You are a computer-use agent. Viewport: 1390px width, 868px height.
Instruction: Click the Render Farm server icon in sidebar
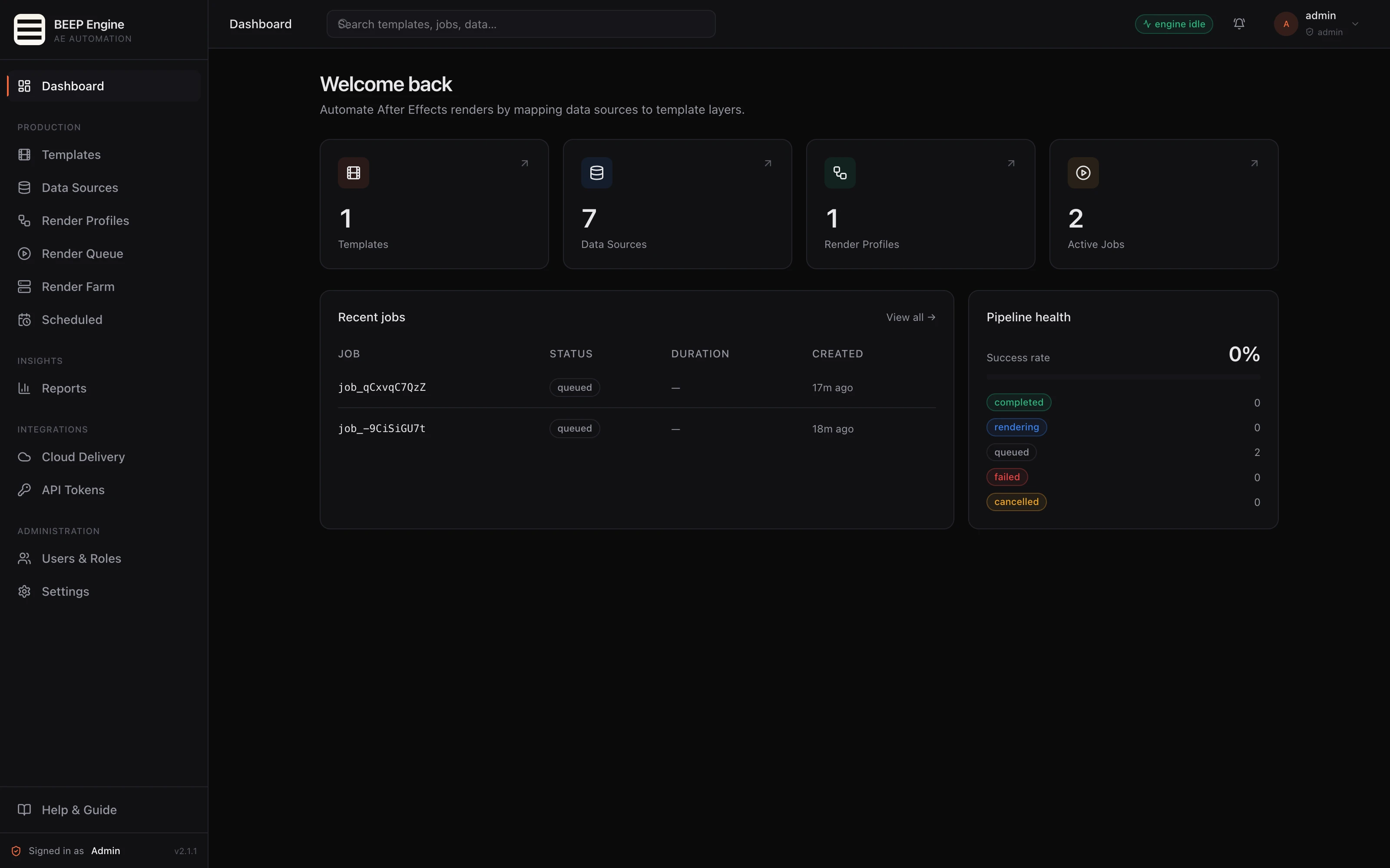click(x=24, y=287)
